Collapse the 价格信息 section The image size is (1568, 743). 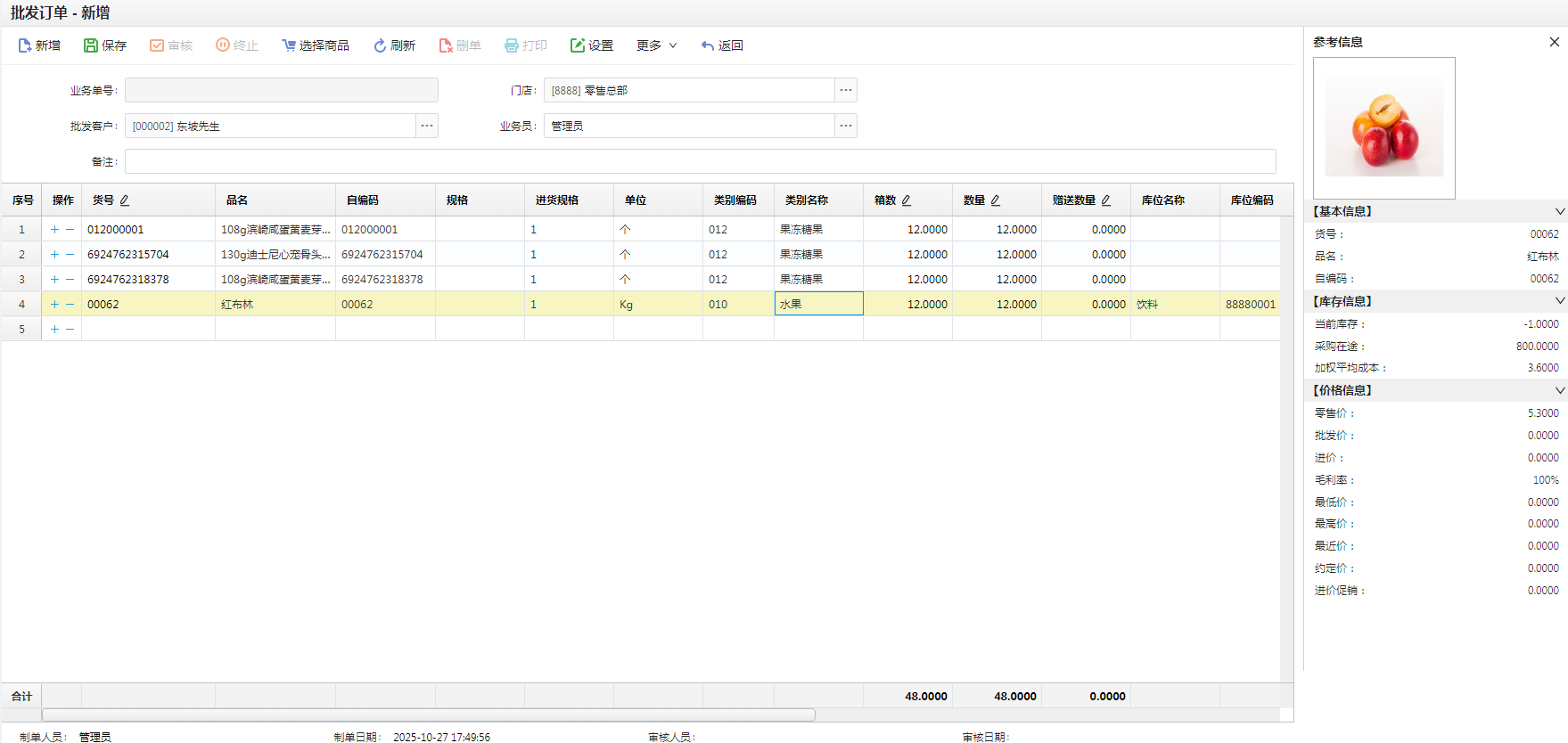tap(1559, 390)
